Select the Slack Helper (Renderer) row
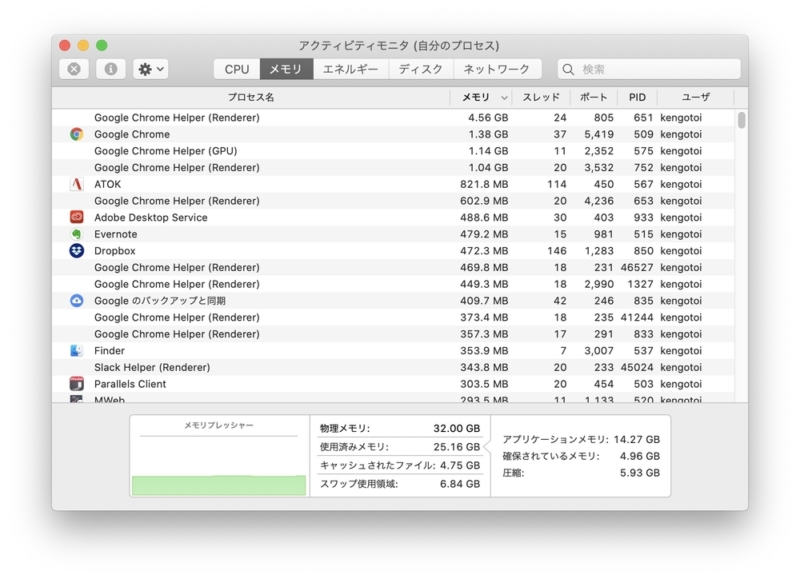 pyautogui.click(x=393, y=367)
